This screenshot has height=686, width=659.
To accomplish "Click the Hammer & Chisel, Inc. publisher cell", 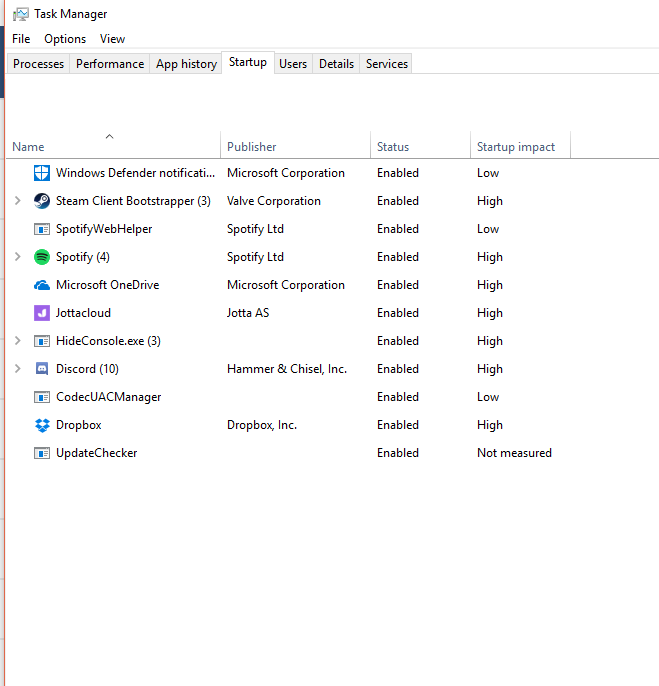I will [x=287, y=369].
